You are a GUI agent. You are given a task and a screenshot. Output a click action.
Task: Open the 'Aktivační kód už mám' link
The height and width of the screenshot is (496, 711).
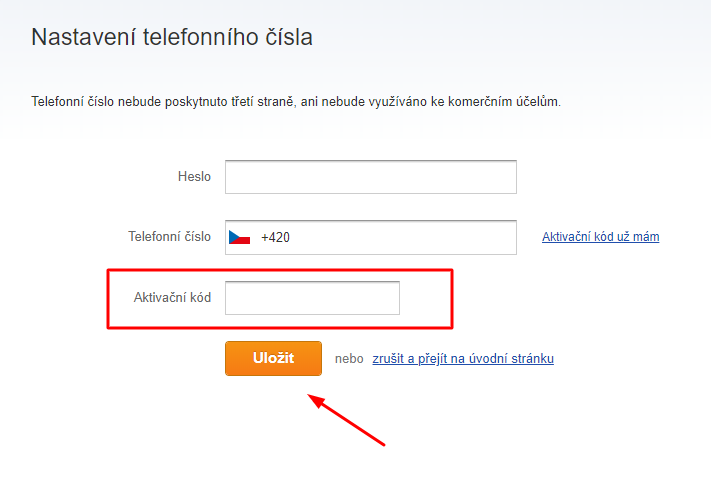[x=600, y=237]
